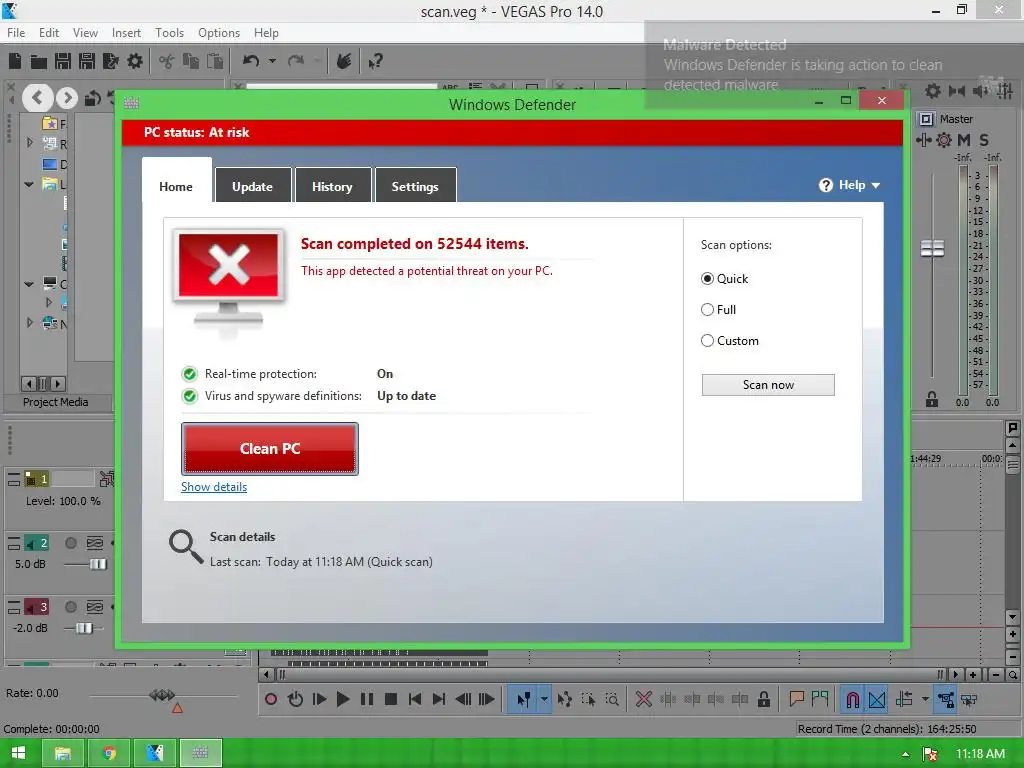Image resolution: width=1024 pixels, height=768 pixels.
Task: Mute the Master bus with M
Action: [964, 140]
